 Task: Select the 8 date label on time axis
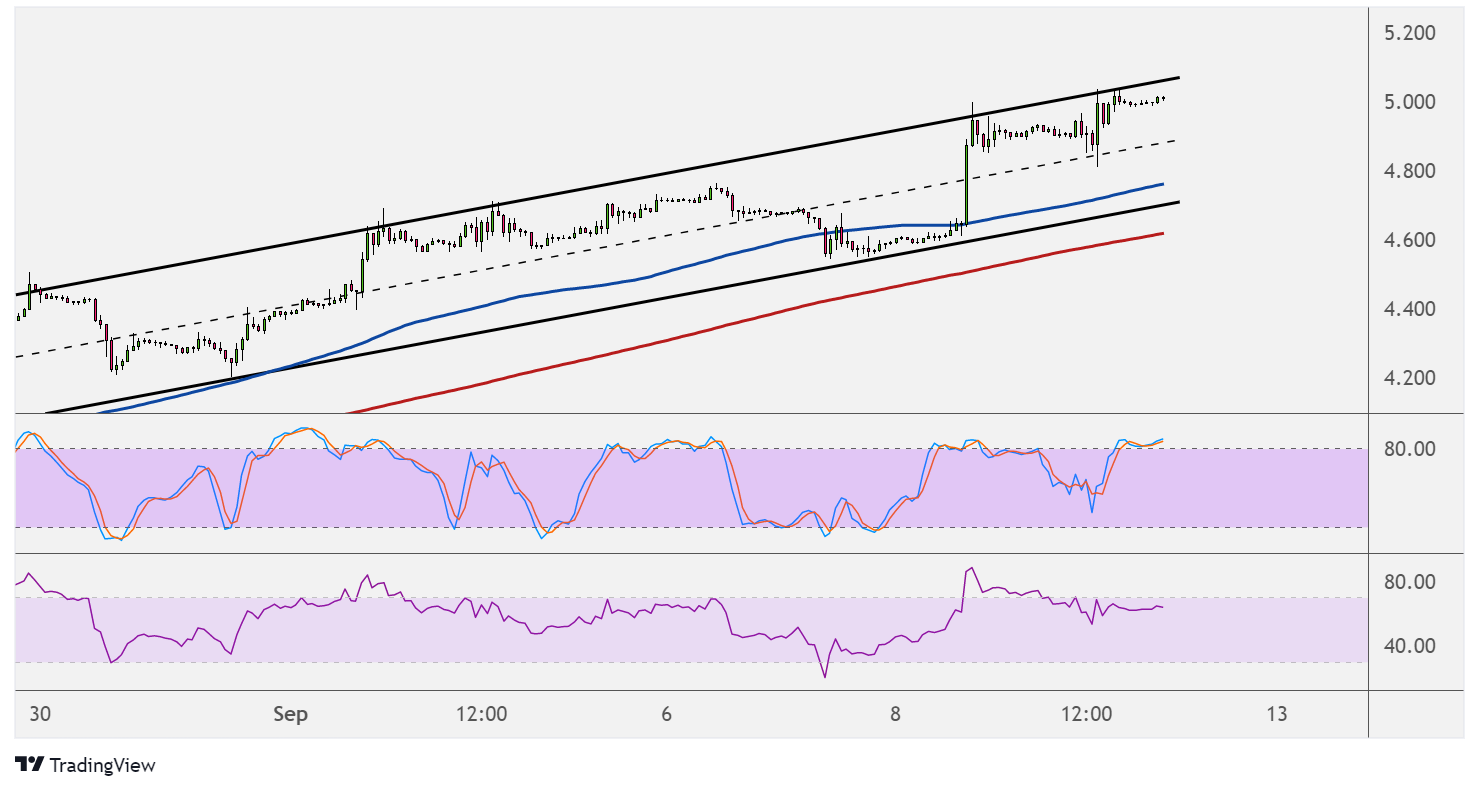(895, 715)
